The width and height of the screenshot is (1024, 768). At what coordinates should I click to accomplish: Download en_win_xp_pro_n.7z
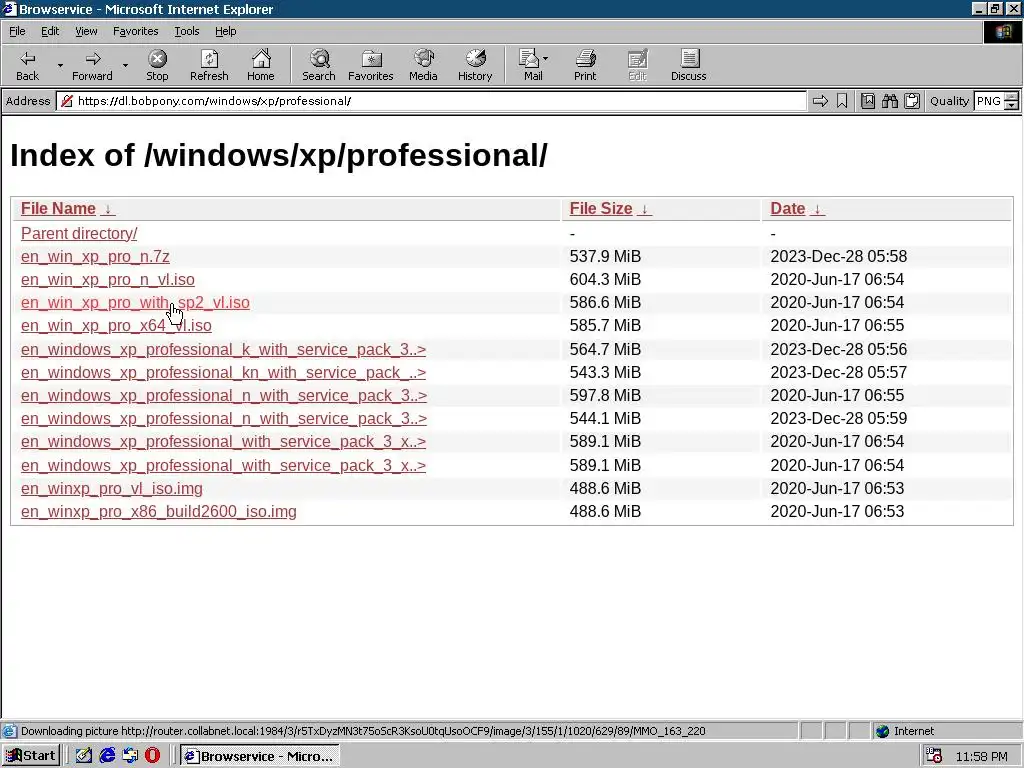(x=95, y=257)
